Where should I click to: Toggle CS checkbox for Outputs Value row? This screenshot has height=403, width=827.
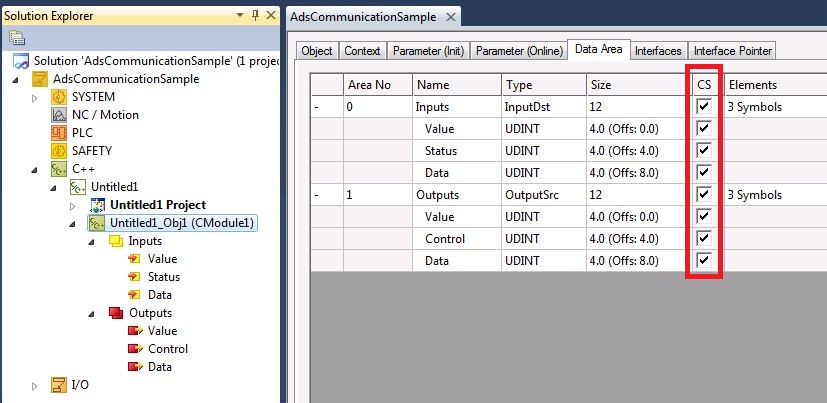tap(704, 217)
